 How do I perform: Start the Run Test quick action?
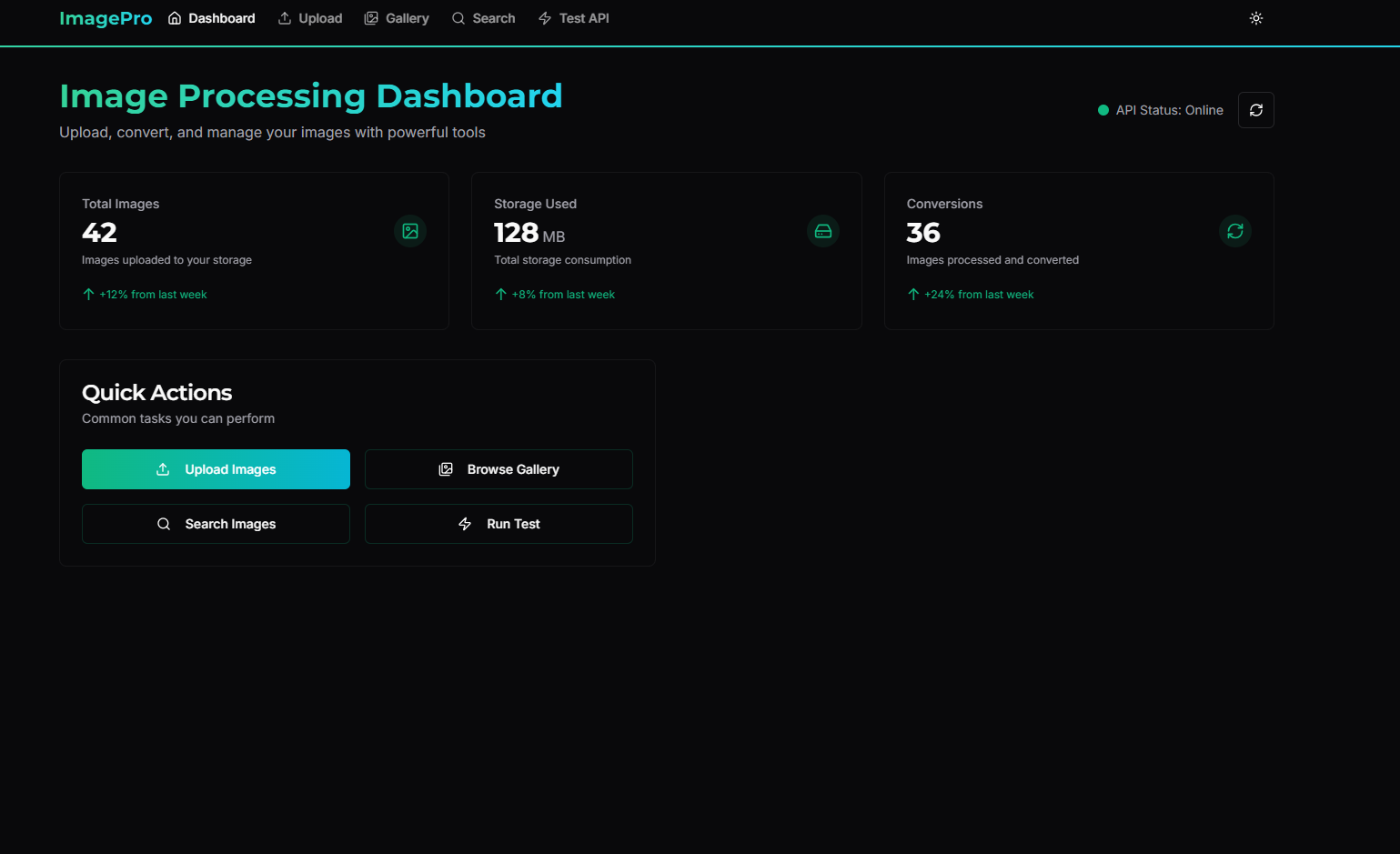pos(499,524)
